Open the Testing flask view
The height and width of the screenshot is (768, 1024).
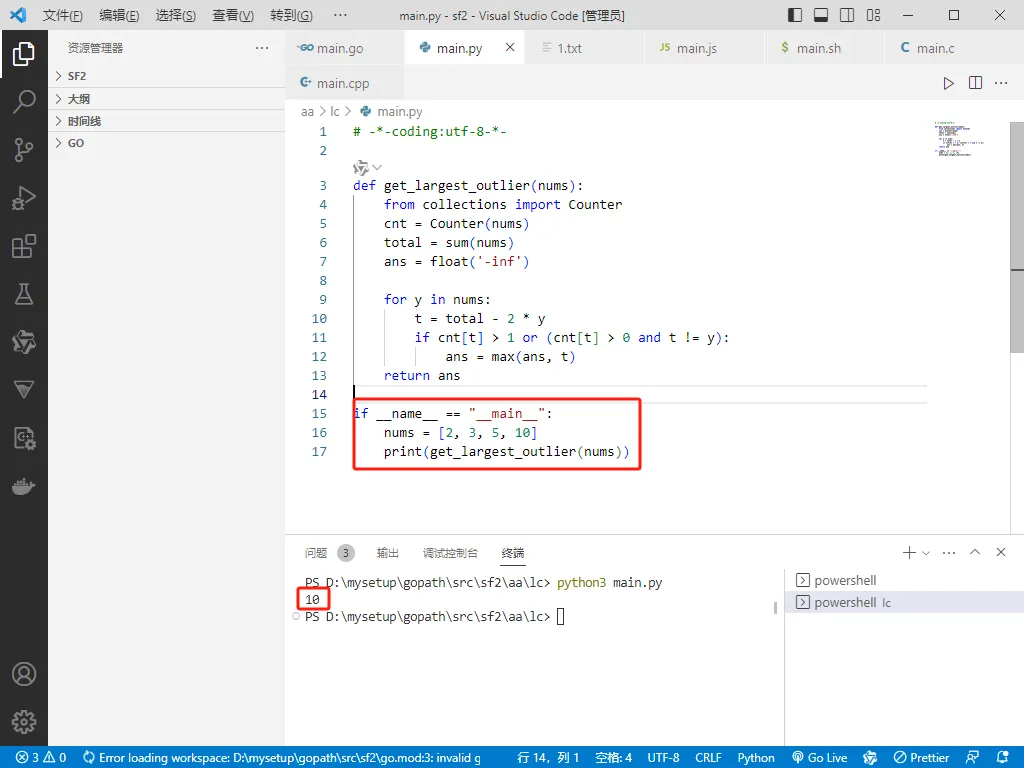coord(24,294)
